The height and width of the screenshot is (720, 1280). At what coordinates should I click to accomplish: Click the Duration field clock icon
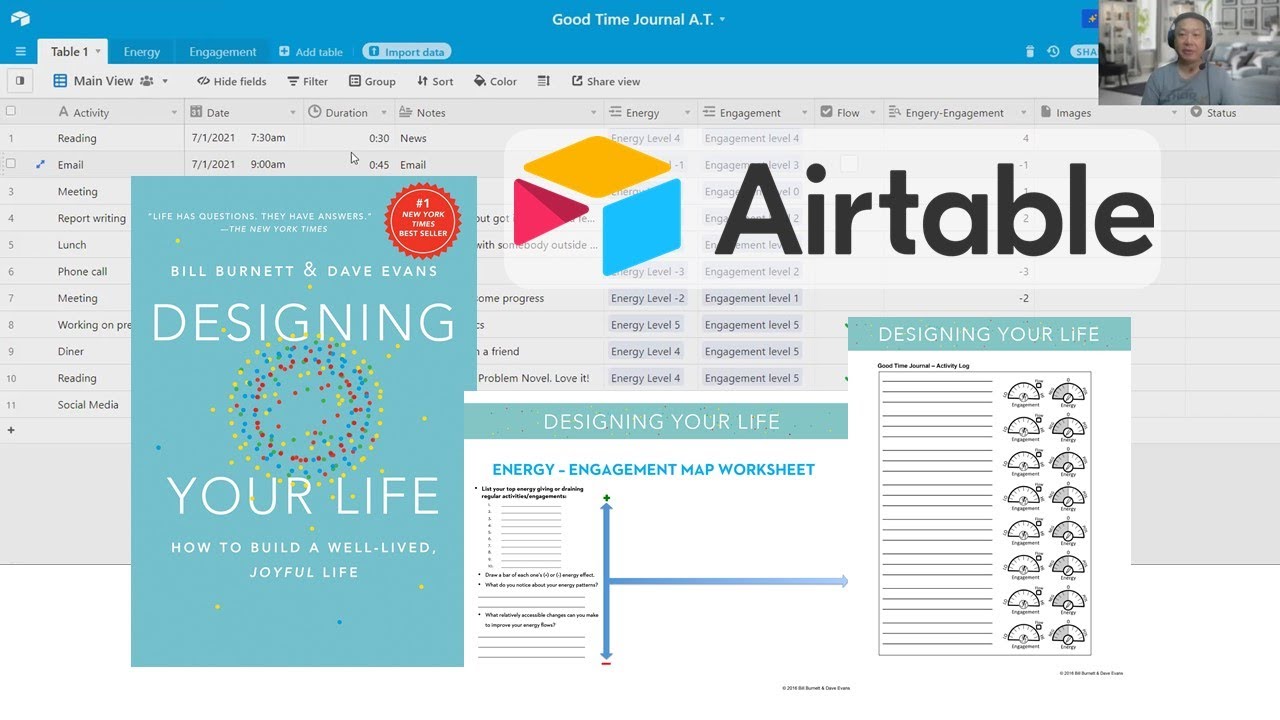315,112
